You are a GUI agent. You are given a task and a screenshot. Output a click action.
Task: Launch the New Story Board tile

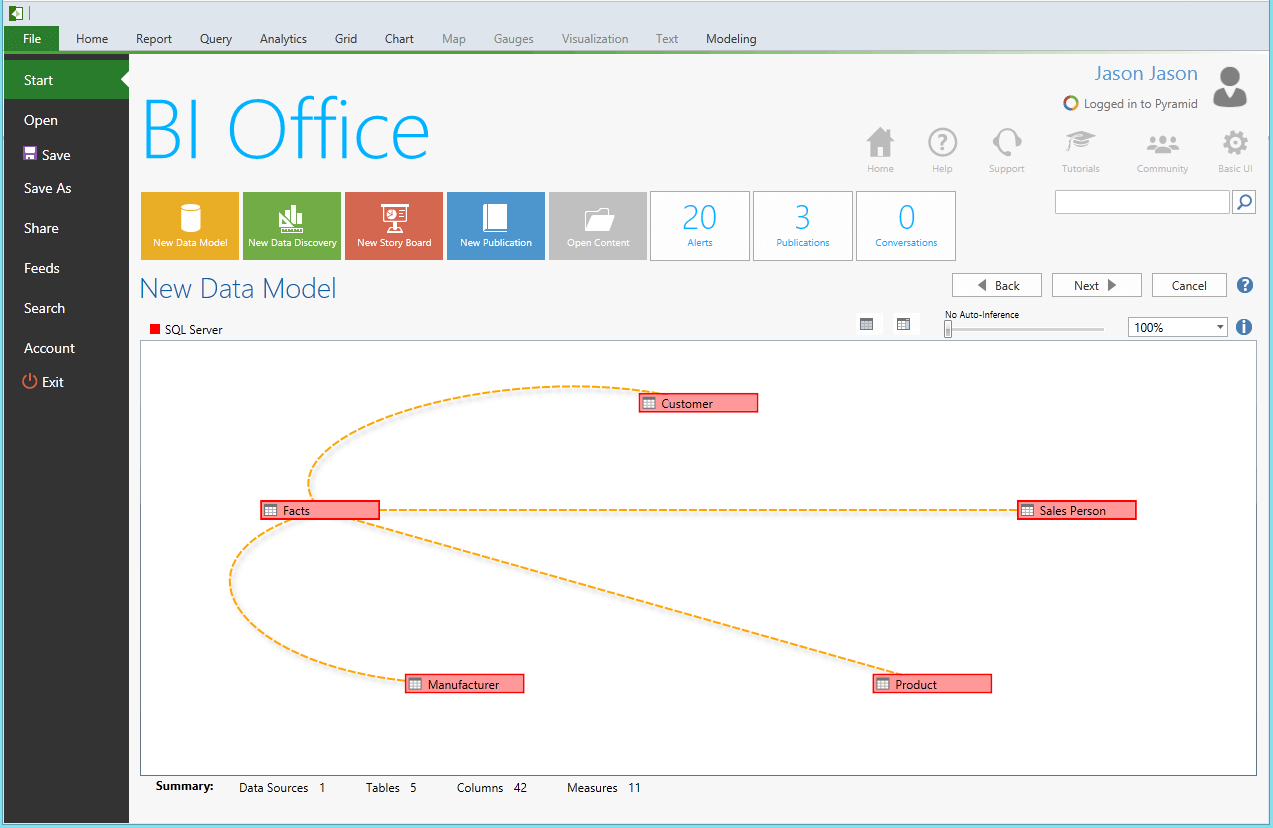[394, 226]
